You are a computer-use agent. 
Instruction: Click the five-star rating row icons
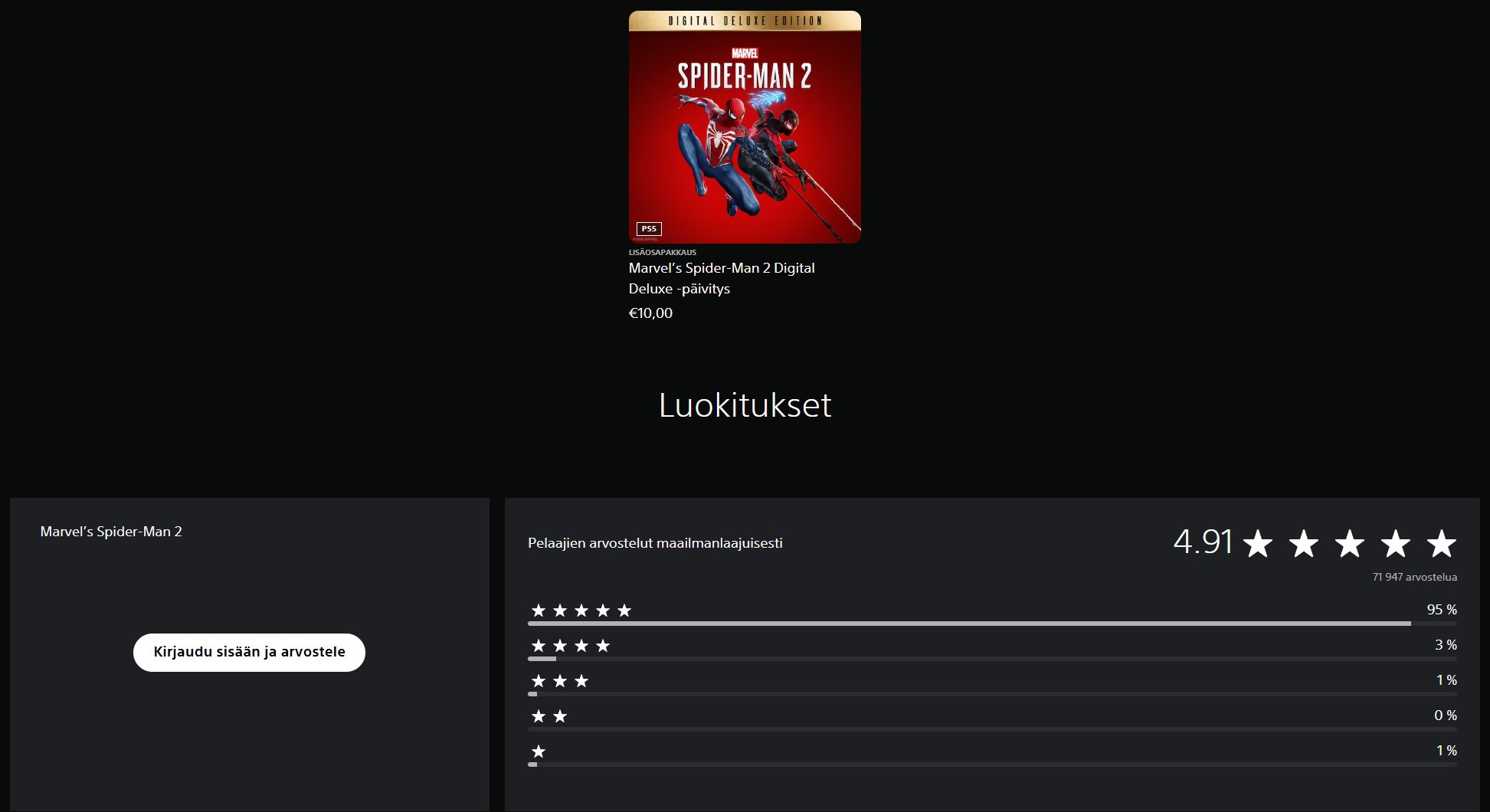coord(581,611)
